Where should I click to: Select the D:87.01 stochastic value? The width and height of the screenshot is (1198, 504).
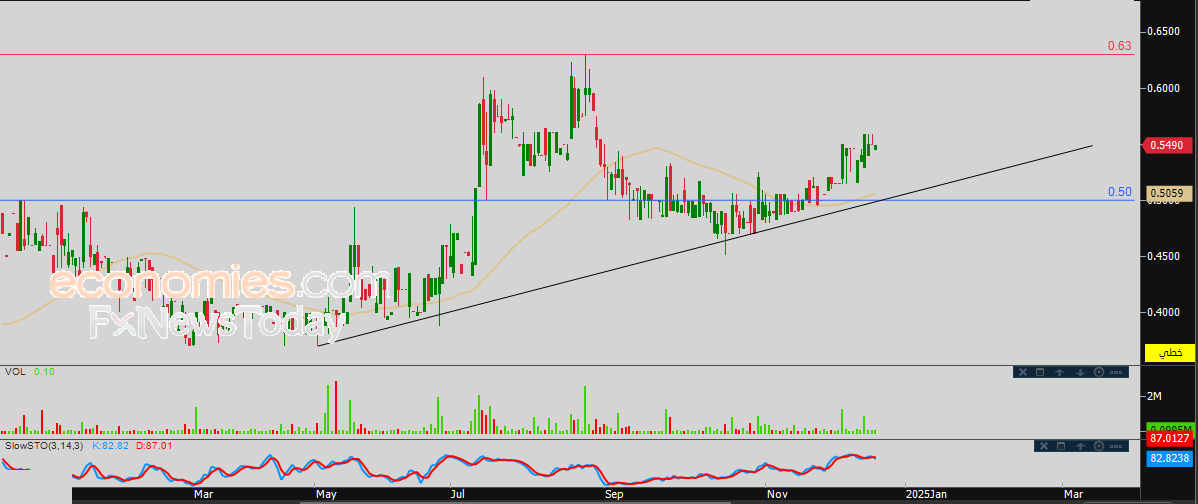tap(154, 444)
